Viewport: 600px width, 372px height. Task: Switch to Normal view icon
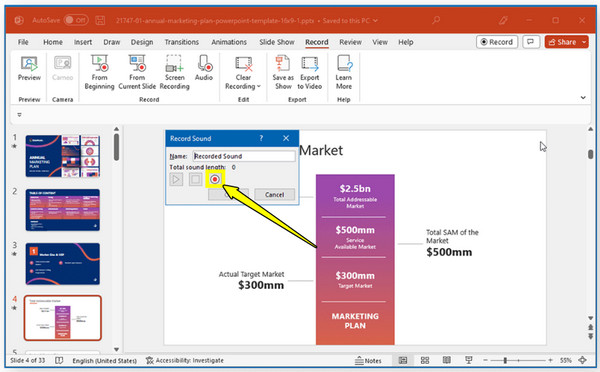coord(403,360)
